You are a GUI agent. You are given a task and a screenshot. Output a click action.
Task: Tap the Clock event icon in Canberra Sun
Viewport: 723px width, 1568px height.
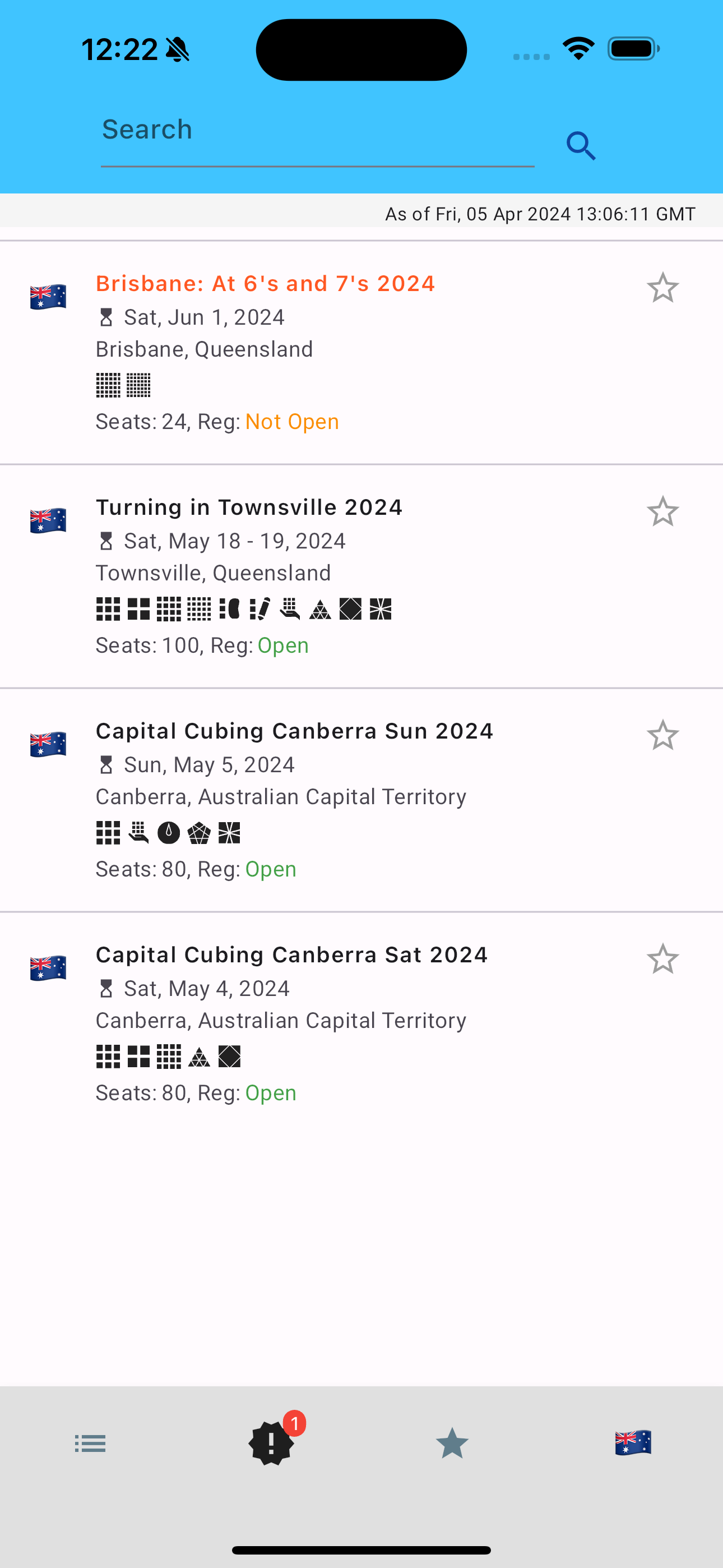pyautogui.click(x=169, y=833)
